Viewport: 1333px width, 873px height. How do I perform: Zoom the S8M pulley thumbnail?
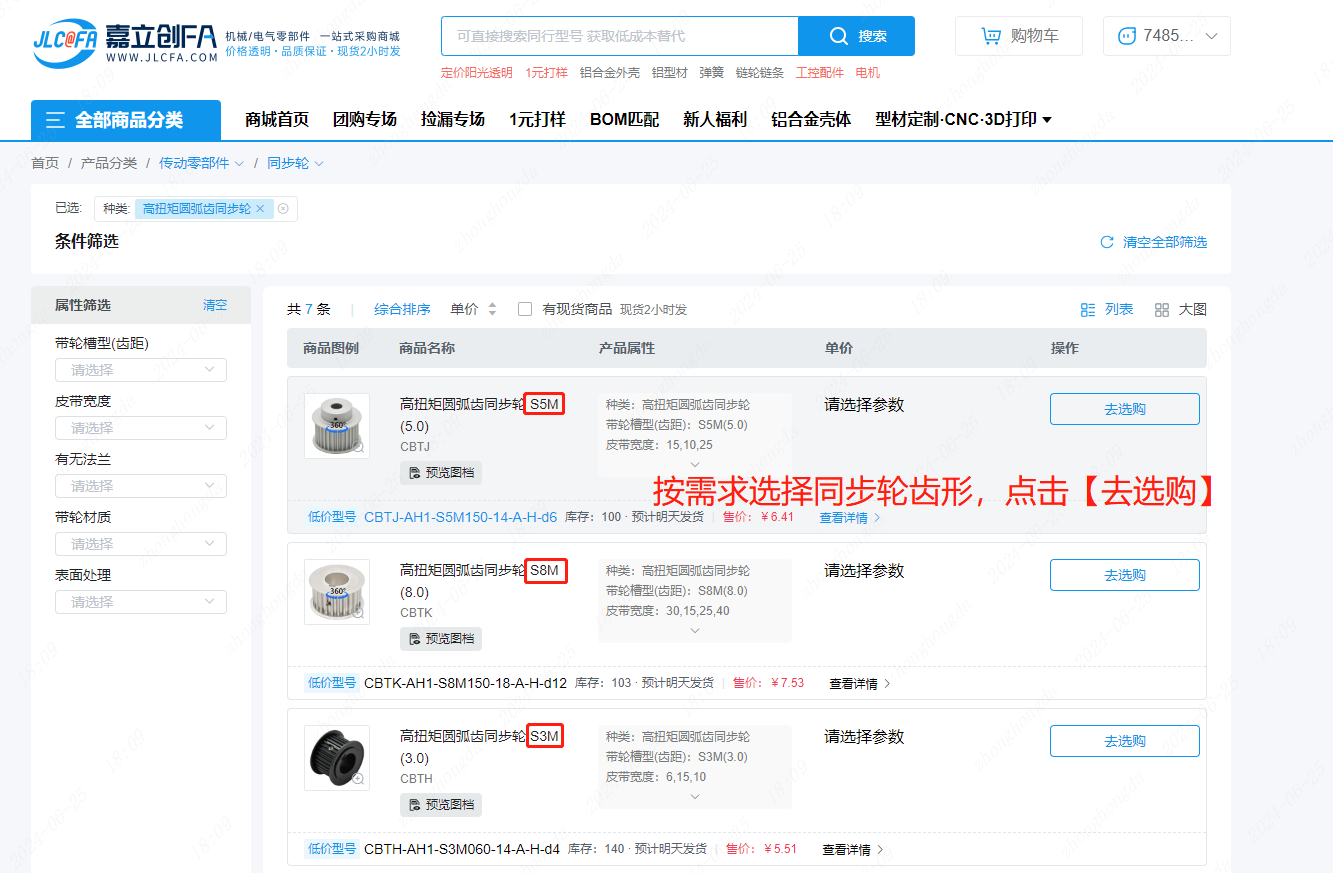[358, 613]
